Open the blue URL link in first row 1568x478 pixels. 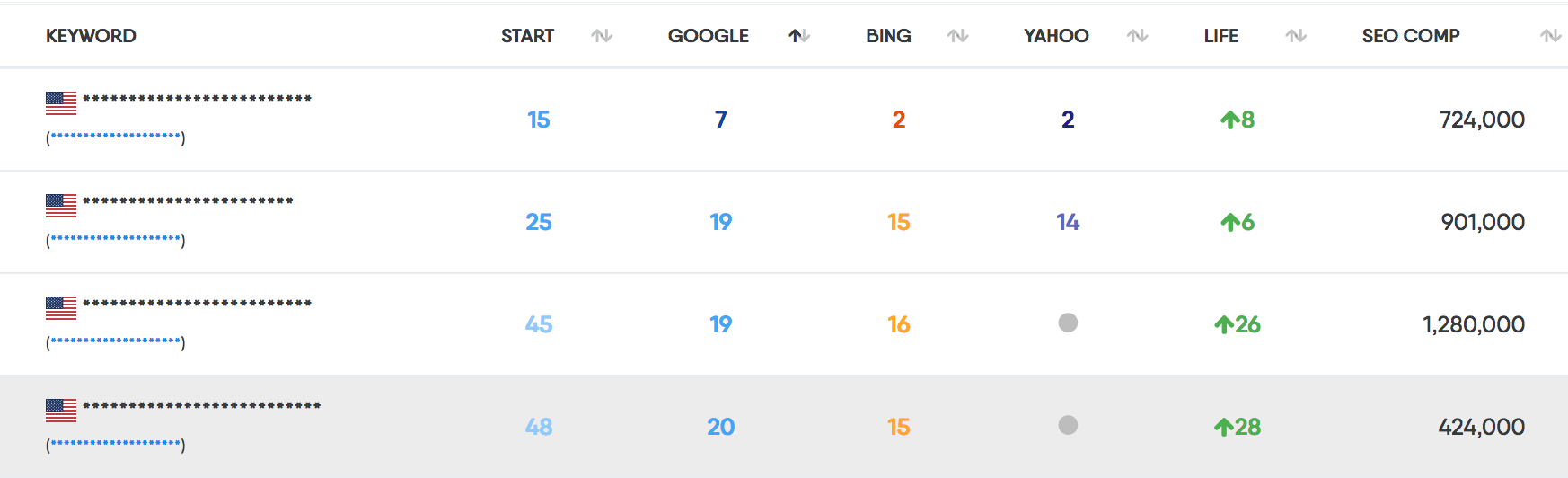[x=116, y=137]
